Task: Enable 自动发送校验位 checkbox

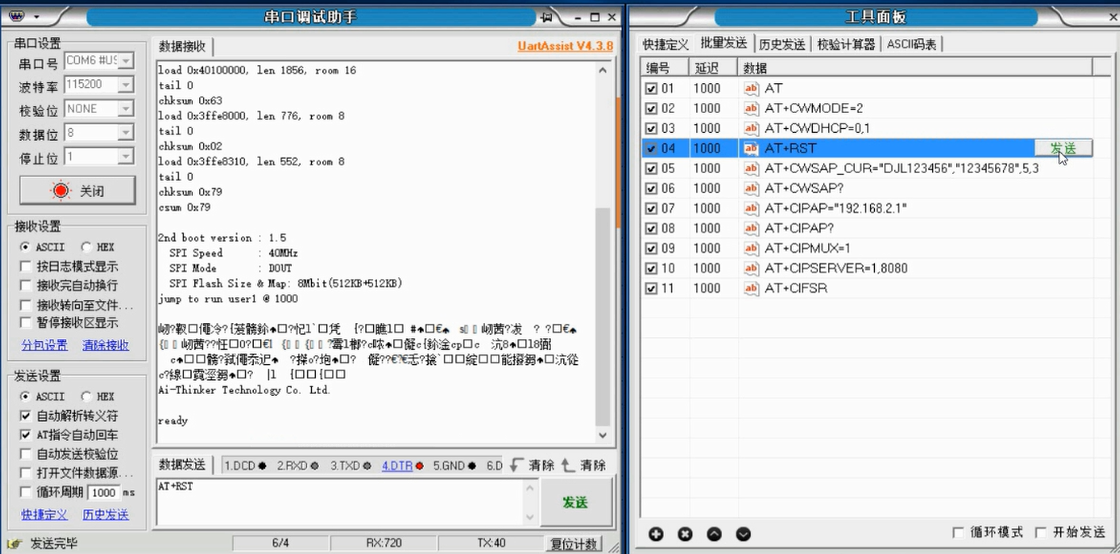Action: [x=26, y=453]
